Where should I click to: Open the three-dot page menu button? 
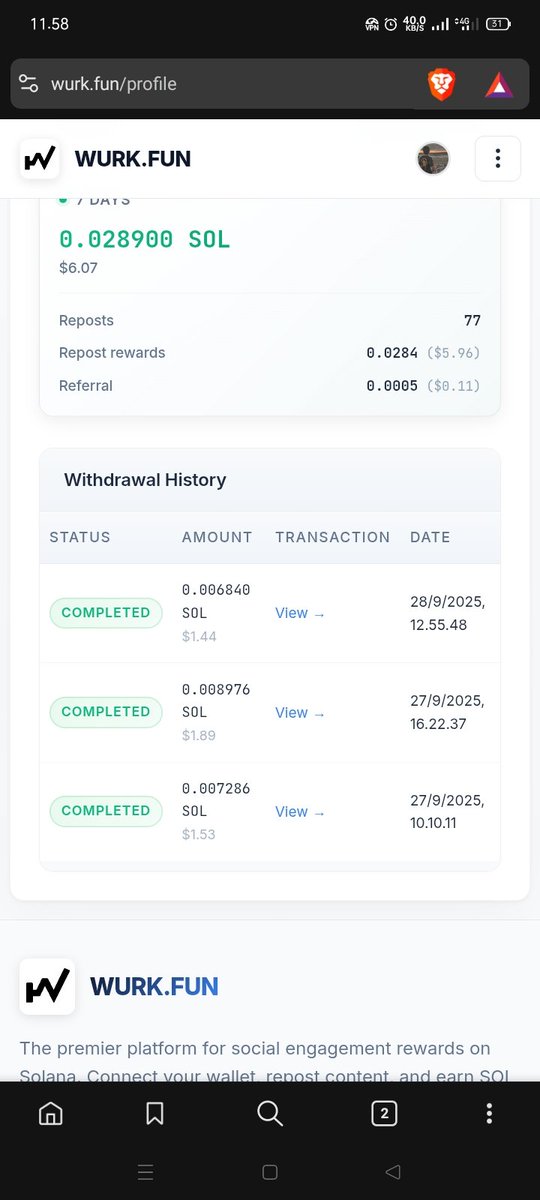(497, 158)
